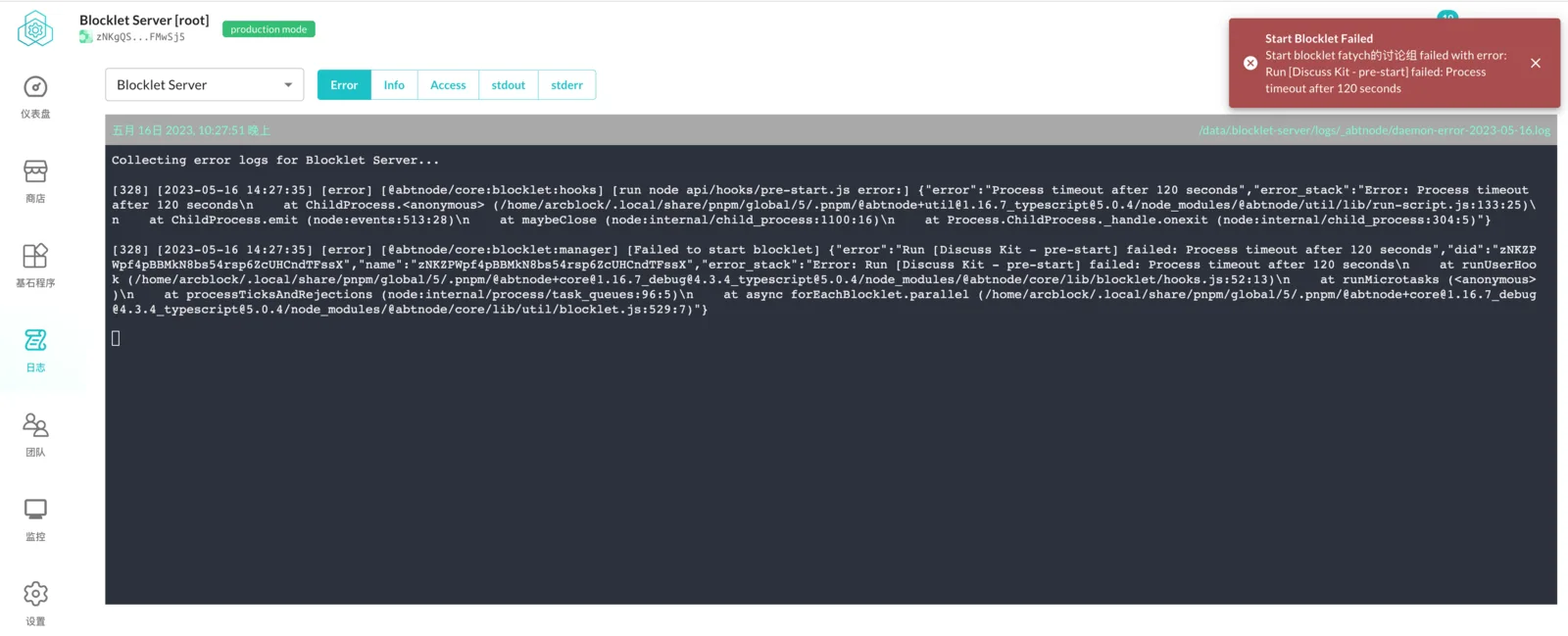Screen dimensions: 1568x636
Task: Click the blocklet:hooks pre-start.js error log entry
Action: pyautogui.click(x=824, y=205)
